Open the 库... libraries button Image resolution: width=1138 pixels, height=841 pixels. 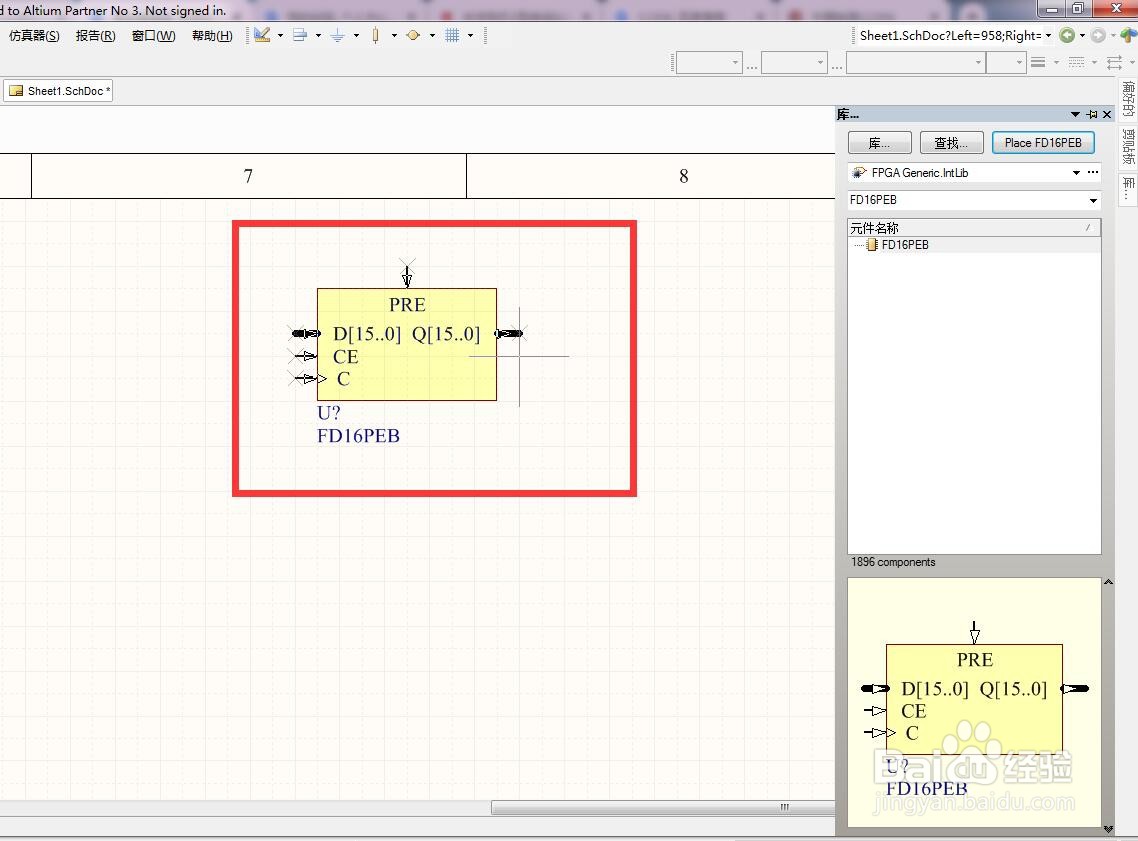(880, 143)
